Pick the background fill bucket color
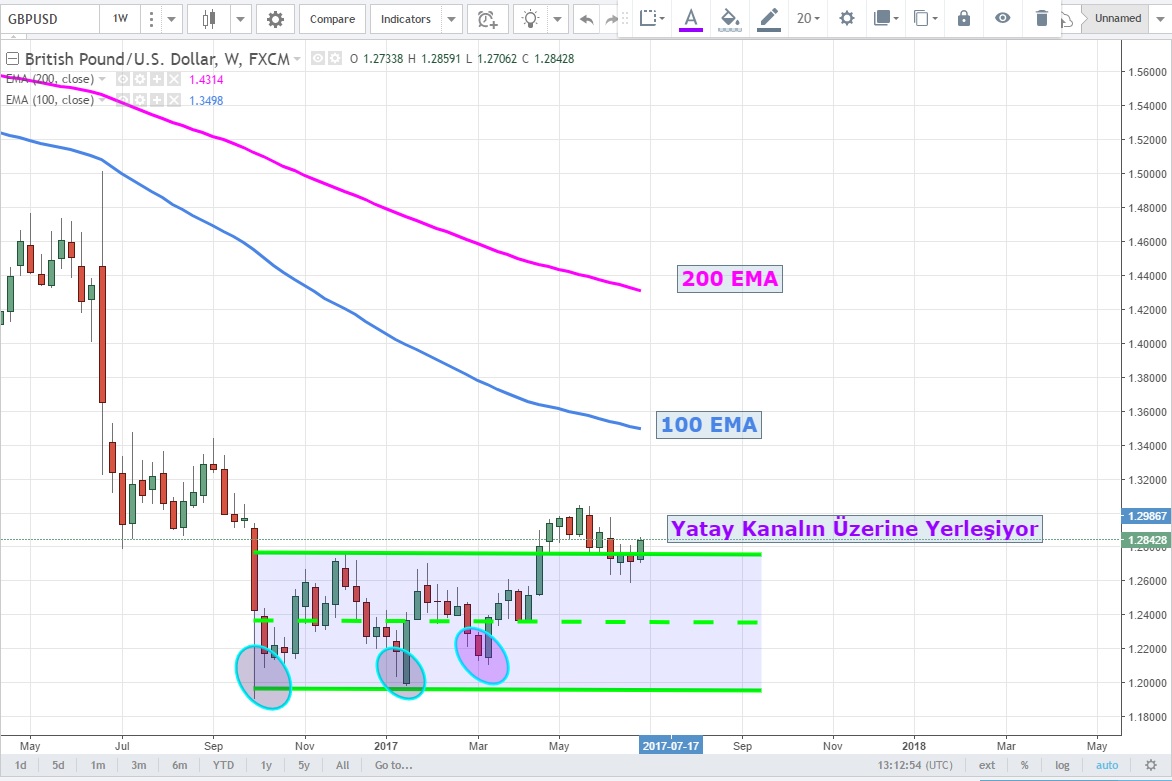1172x781 pixels. (730, 18)
